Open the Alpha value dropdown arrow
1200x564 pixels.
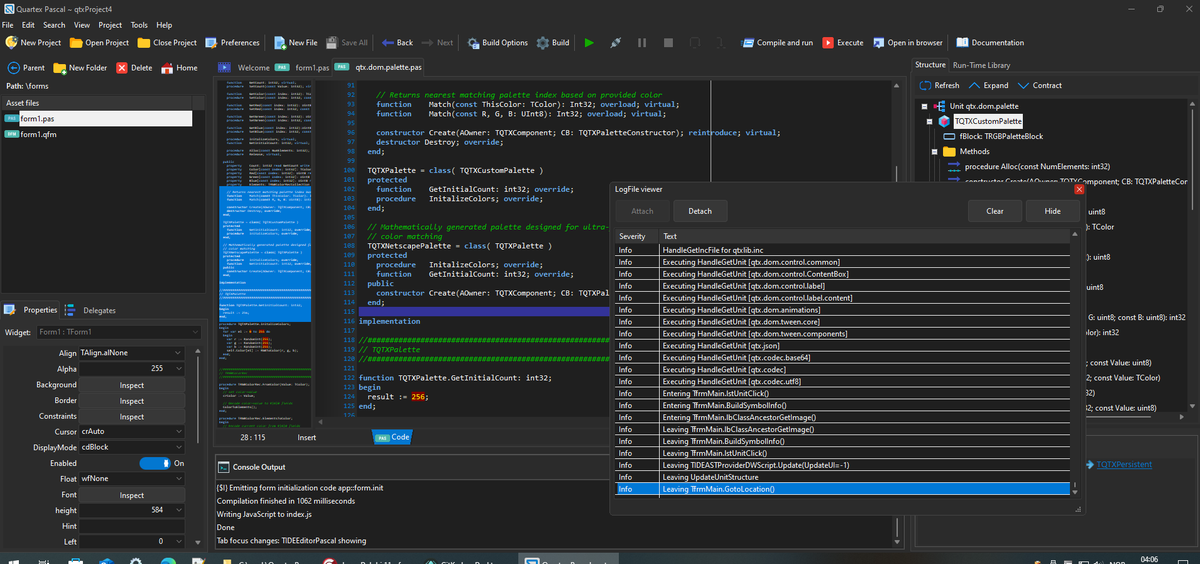coord(179,369)
